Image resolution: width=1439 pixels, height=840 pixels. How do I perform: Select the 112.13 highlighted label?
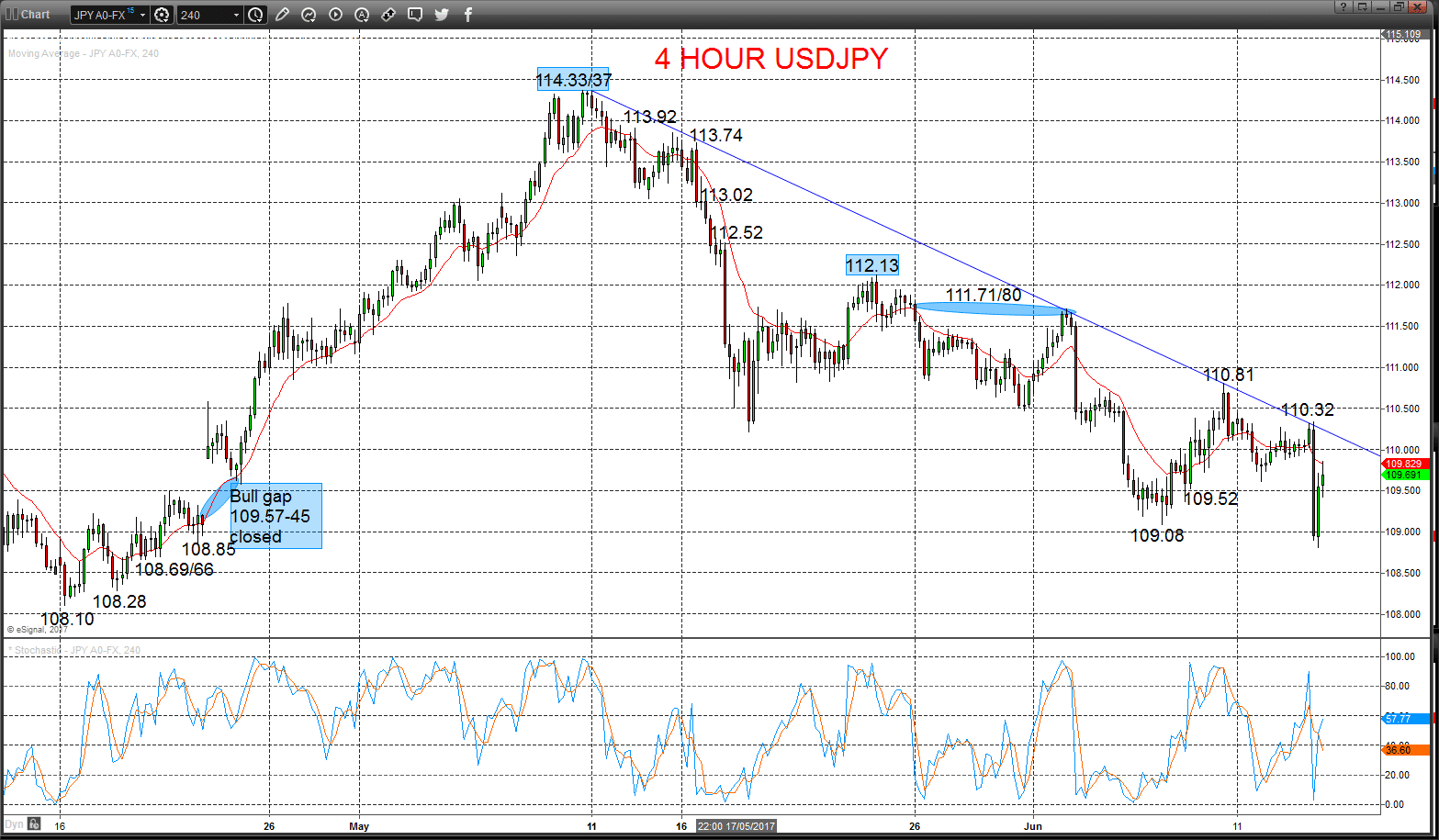pos(872,265)
